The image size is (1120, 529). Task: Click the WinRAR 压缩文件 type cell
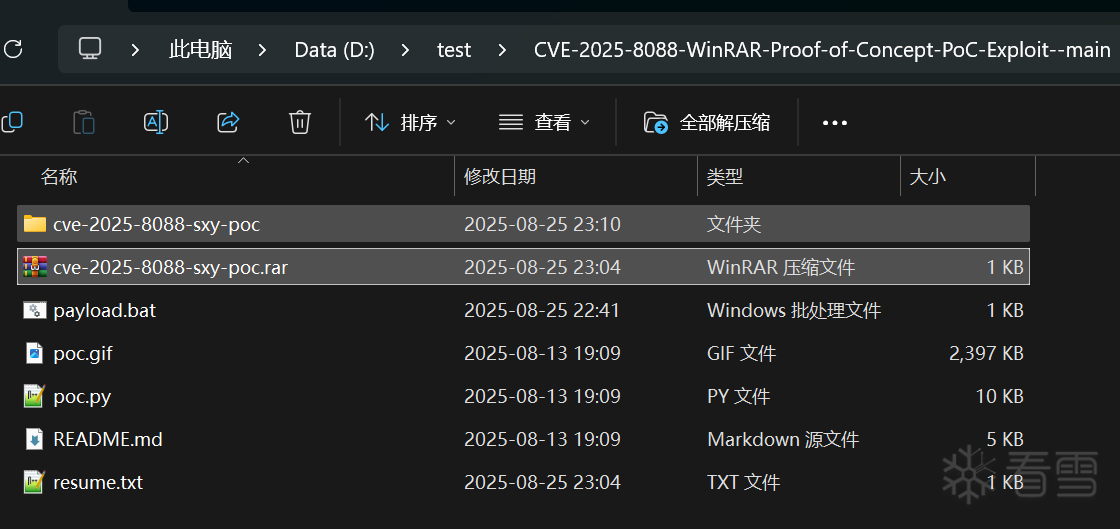781,268
